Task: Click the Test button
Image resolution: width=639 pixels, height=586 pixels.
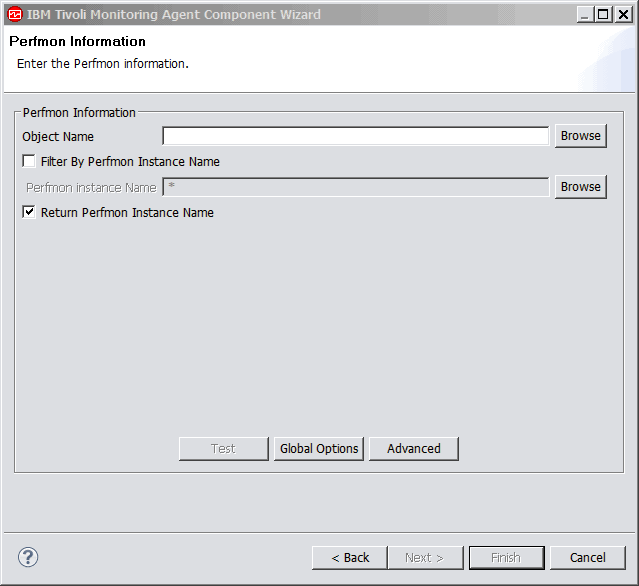Action: click(224, 449)
